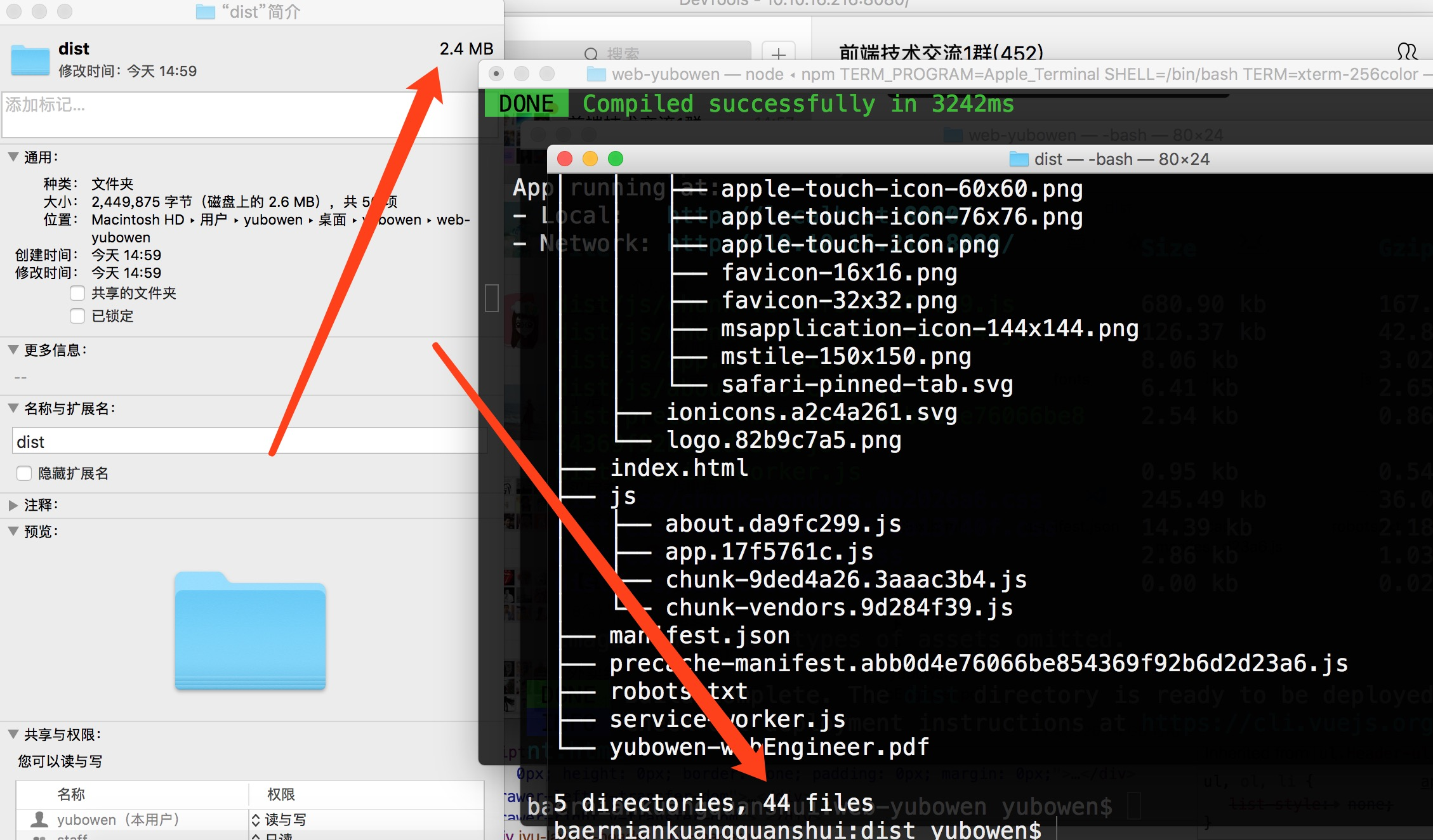Click the dist folder icon in info header
The height and width of the screenshot is (840, 1433).
pos(30,60)
